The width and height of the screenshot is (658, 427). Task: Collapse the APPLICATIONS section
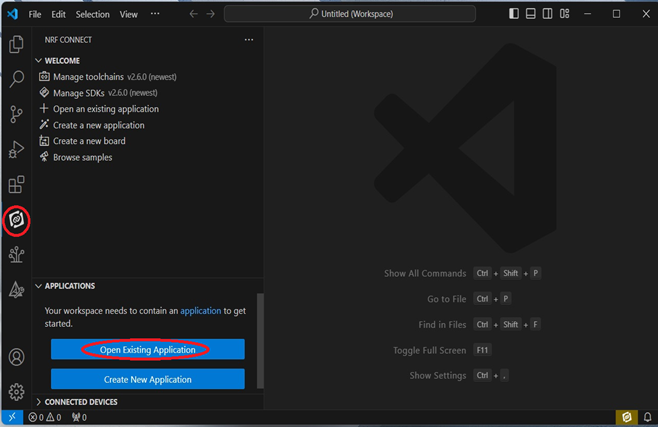pyautogui.click(x=39, y=286)
